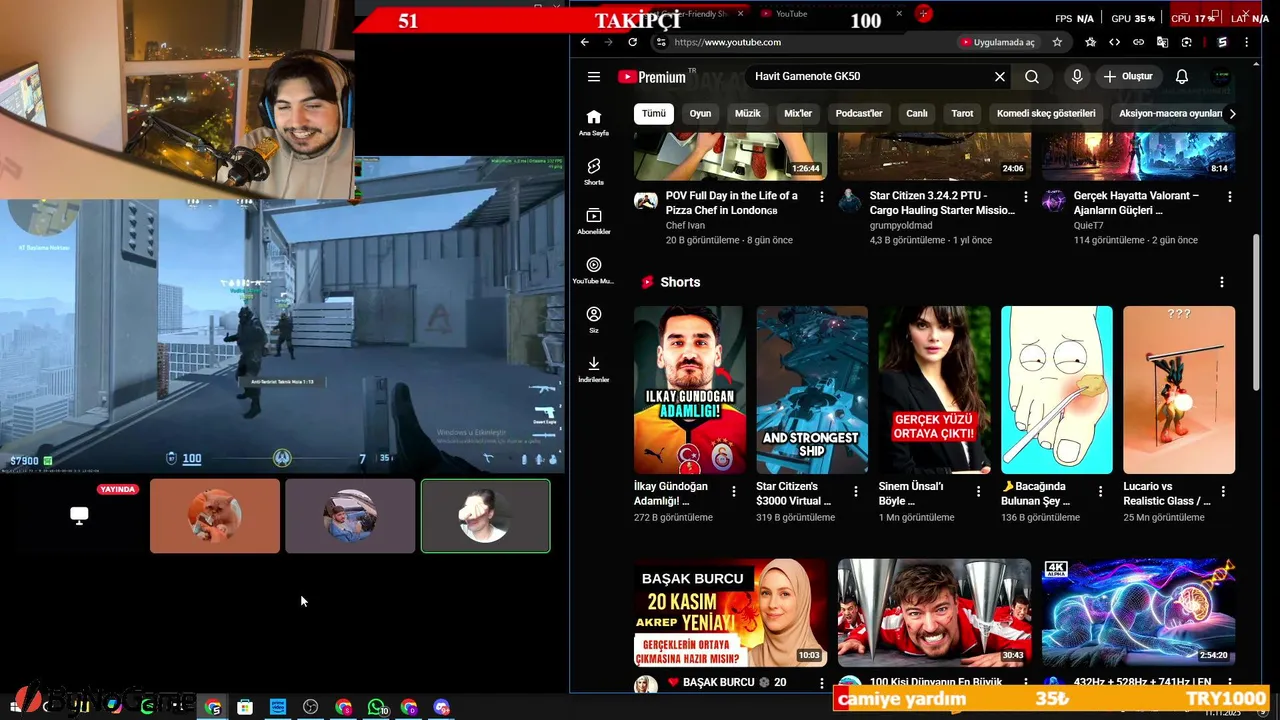Image resolution: width=1280 pixels, height=720 pixels.
Task: Open OBS Studio from the taskbar
Action: tap(310, 707)
